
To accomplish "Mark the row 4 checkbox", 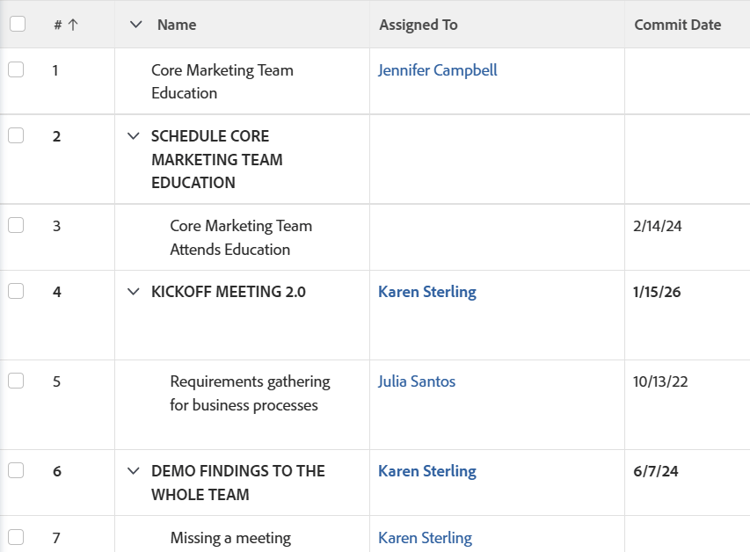I will [16, 292].
